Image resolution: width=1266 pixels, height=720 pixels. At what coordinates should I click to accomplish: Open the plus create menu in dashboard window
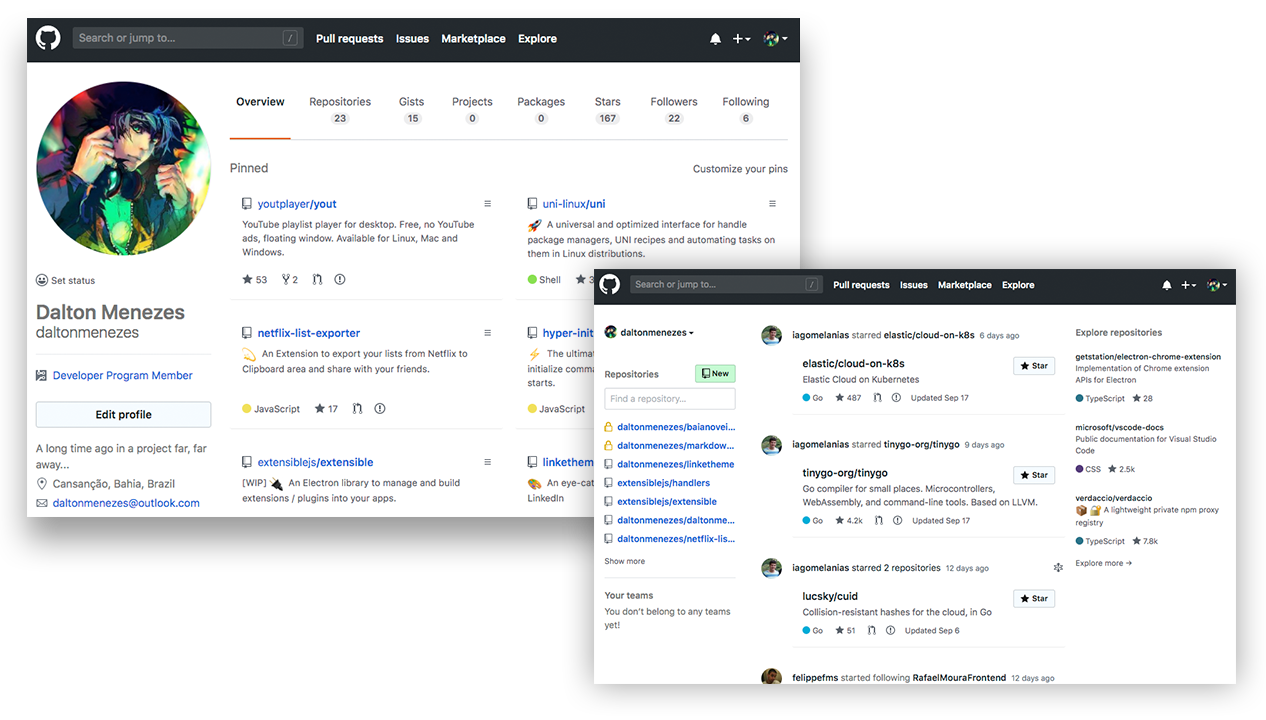click(1188, 285)
